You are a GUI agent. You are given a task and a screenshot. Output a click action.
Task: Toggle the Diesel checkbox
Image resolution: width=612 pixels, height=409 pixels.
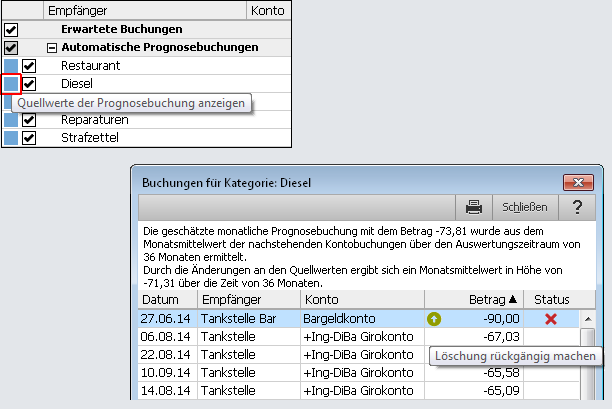[30, 84]
